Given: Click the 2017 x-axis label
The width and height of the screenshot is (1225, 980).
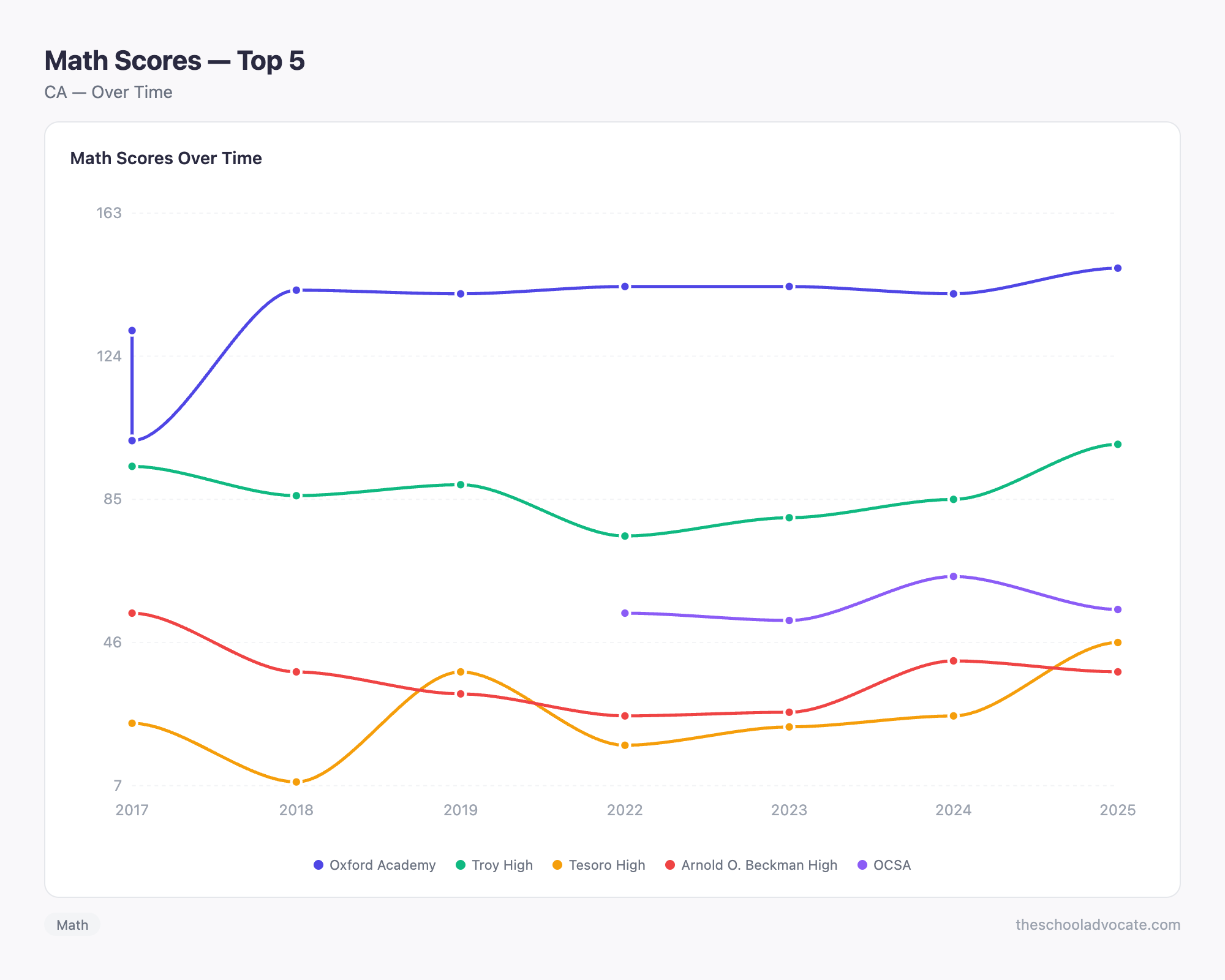Looking at the screenshot, I should [132, 810].
